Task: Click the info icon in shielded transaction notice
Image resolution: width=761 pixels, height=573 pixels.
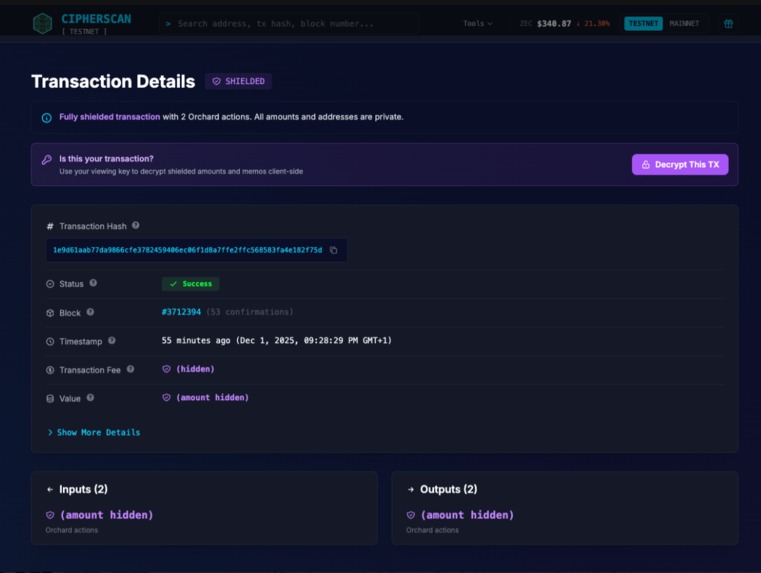Action: (47, 117)
